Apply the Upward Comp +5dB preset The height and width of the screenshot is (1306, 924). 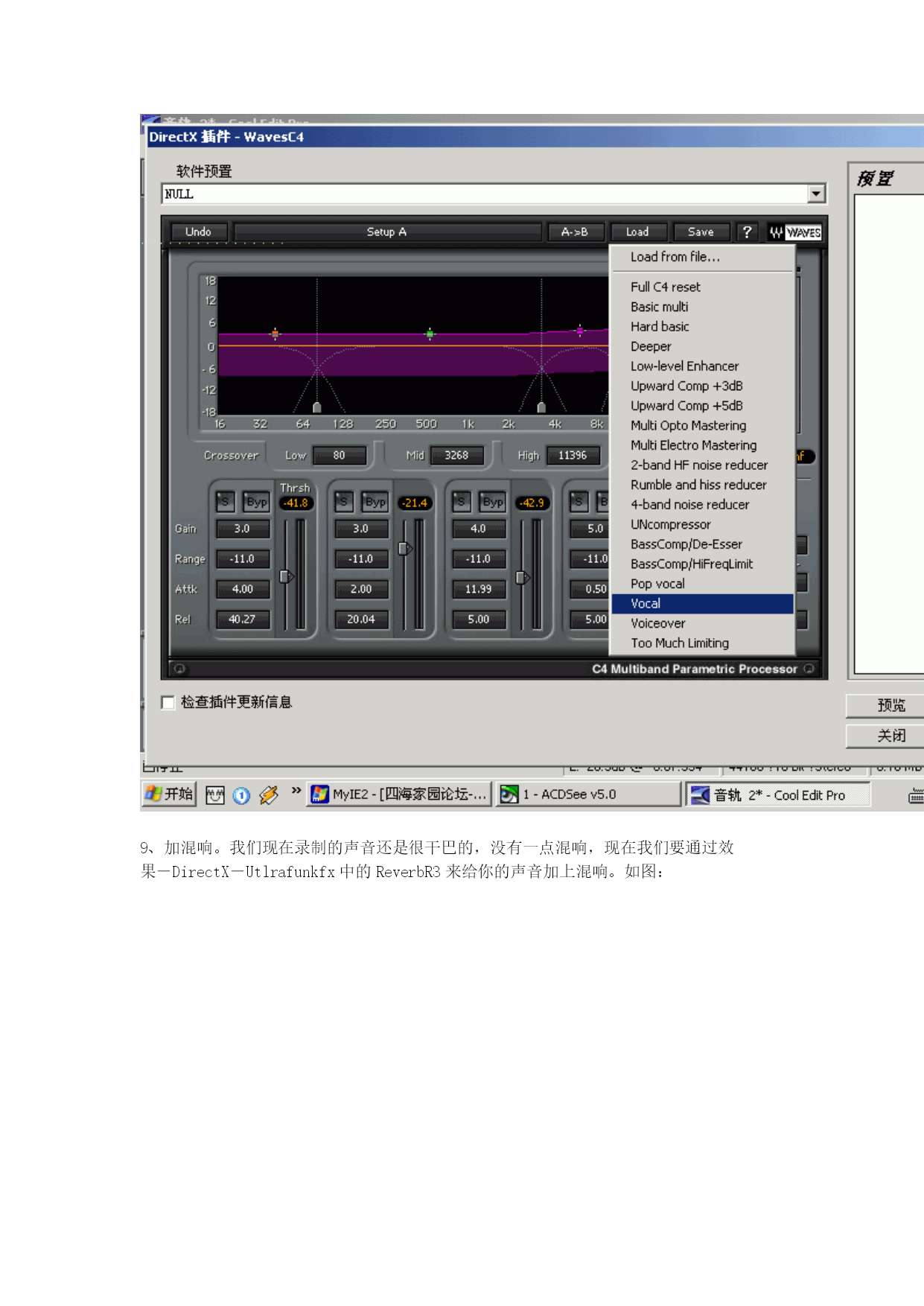pyautogui.click(x=702, y=406)
